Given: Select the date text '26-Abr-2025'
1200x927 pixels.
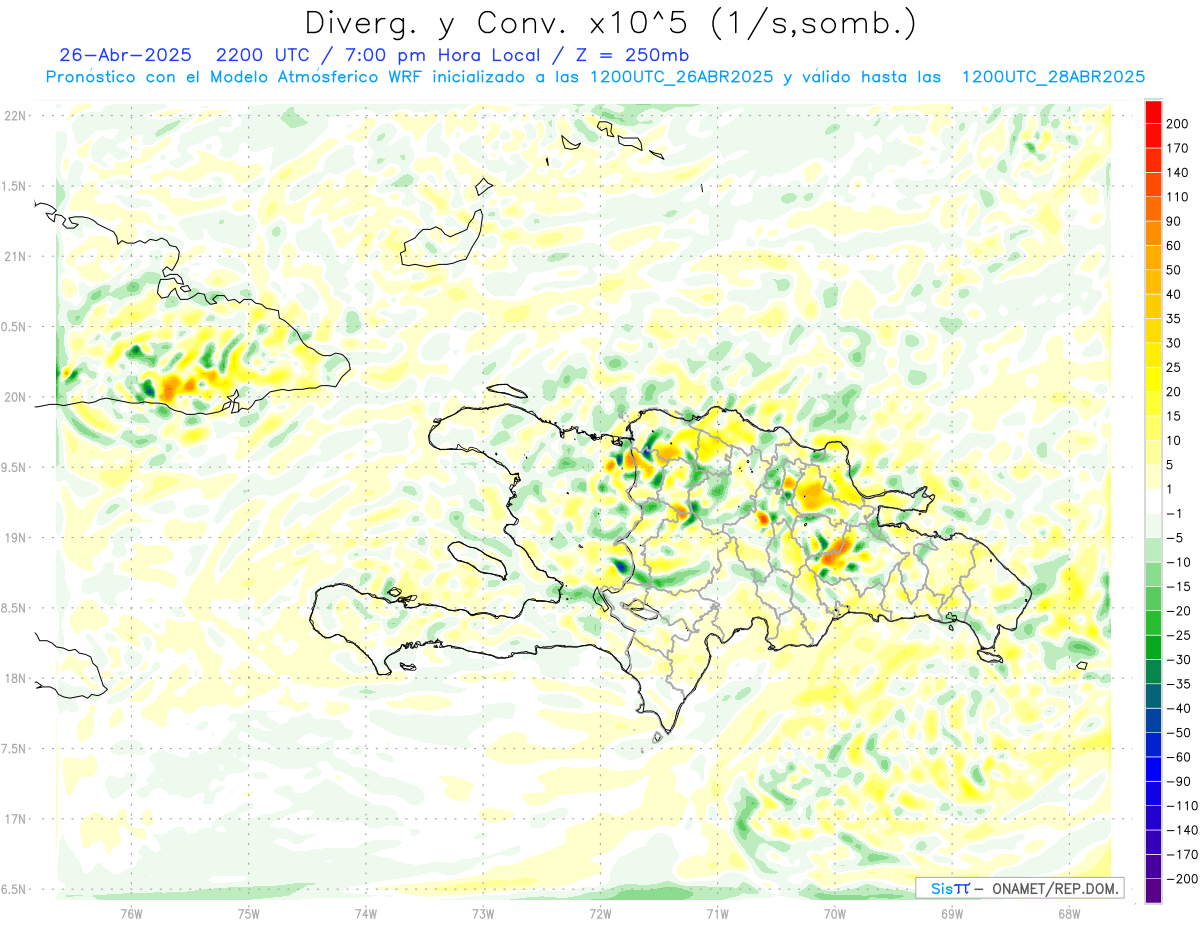Looking at the screenshot, I should point(126,55).
